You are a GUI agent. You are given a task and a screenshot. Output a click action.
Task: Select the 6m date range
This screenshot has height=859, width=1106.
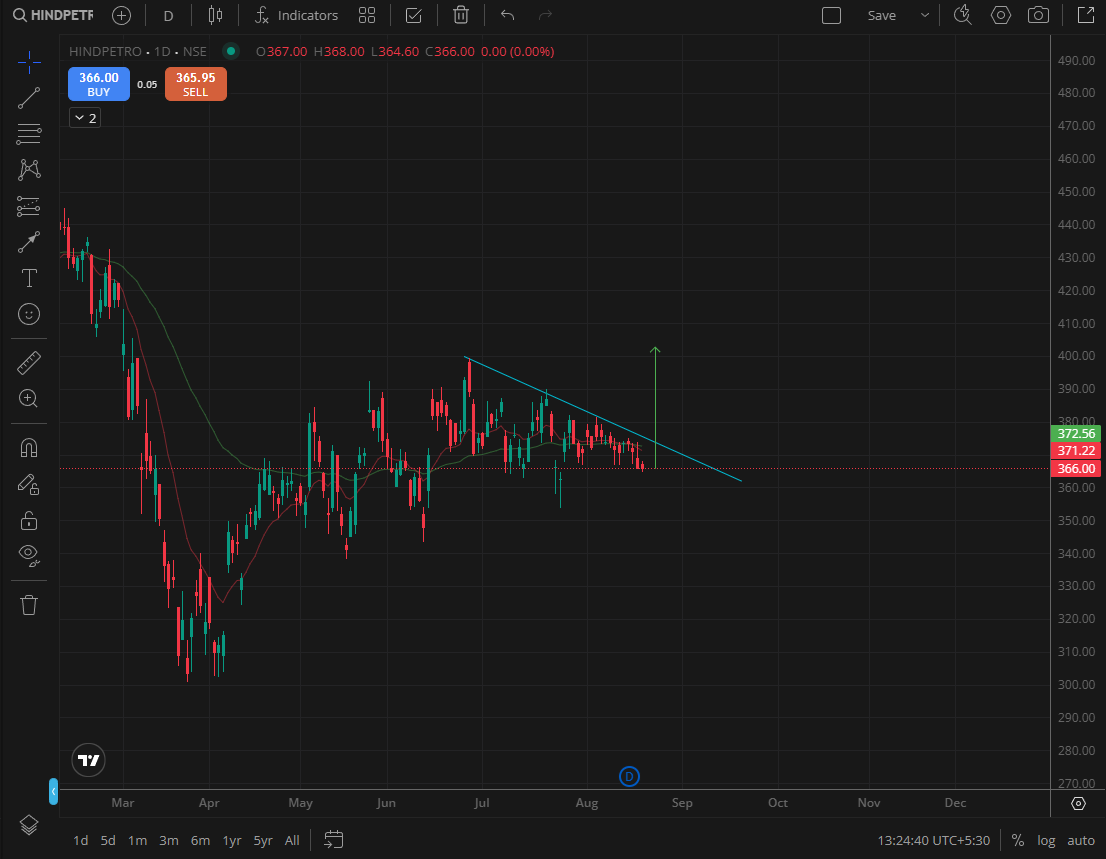point(200,840)
